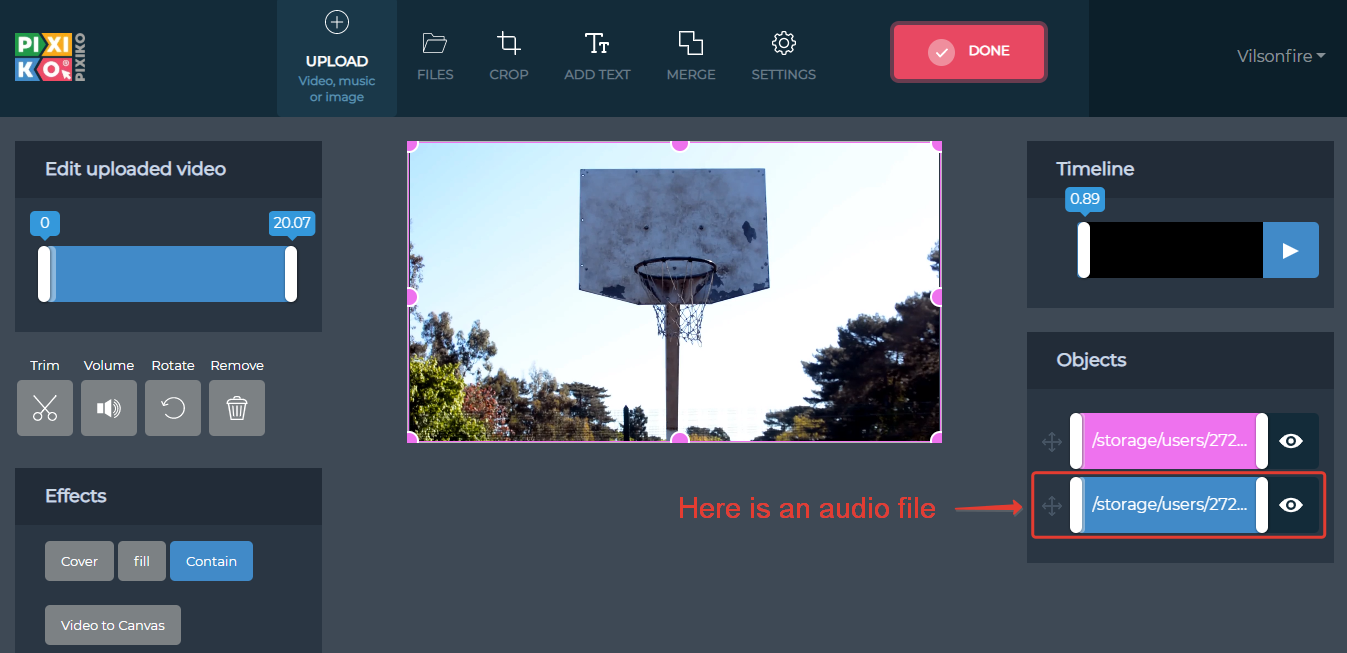This screenshot has height=653, width=1347.
Task: Click the blue trim range bar
Action: tap(168, 274)
